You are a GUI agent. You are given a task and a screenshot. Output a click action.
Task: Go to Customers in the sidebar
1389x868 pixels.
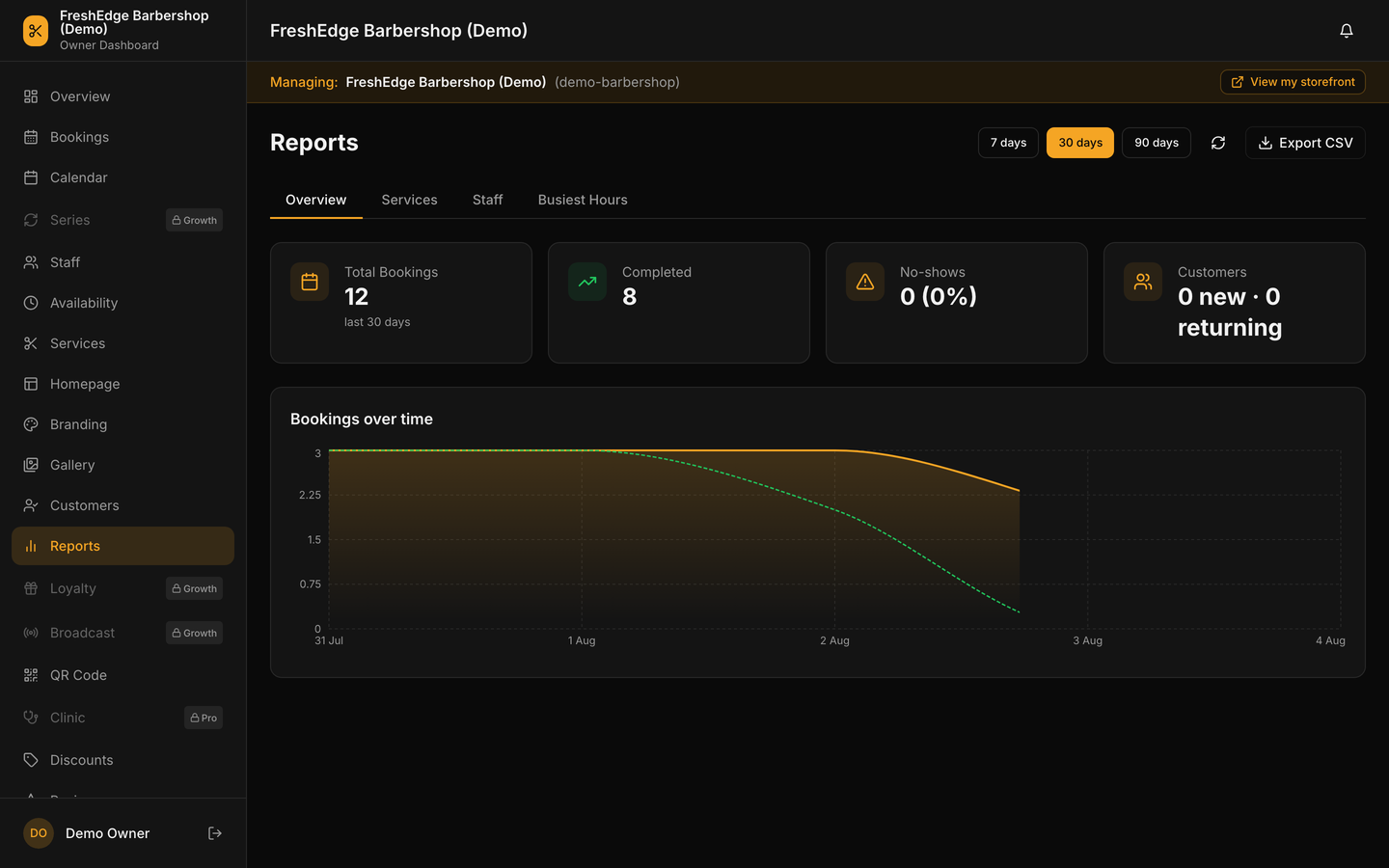pyautogui.click(x=123, y=505)
